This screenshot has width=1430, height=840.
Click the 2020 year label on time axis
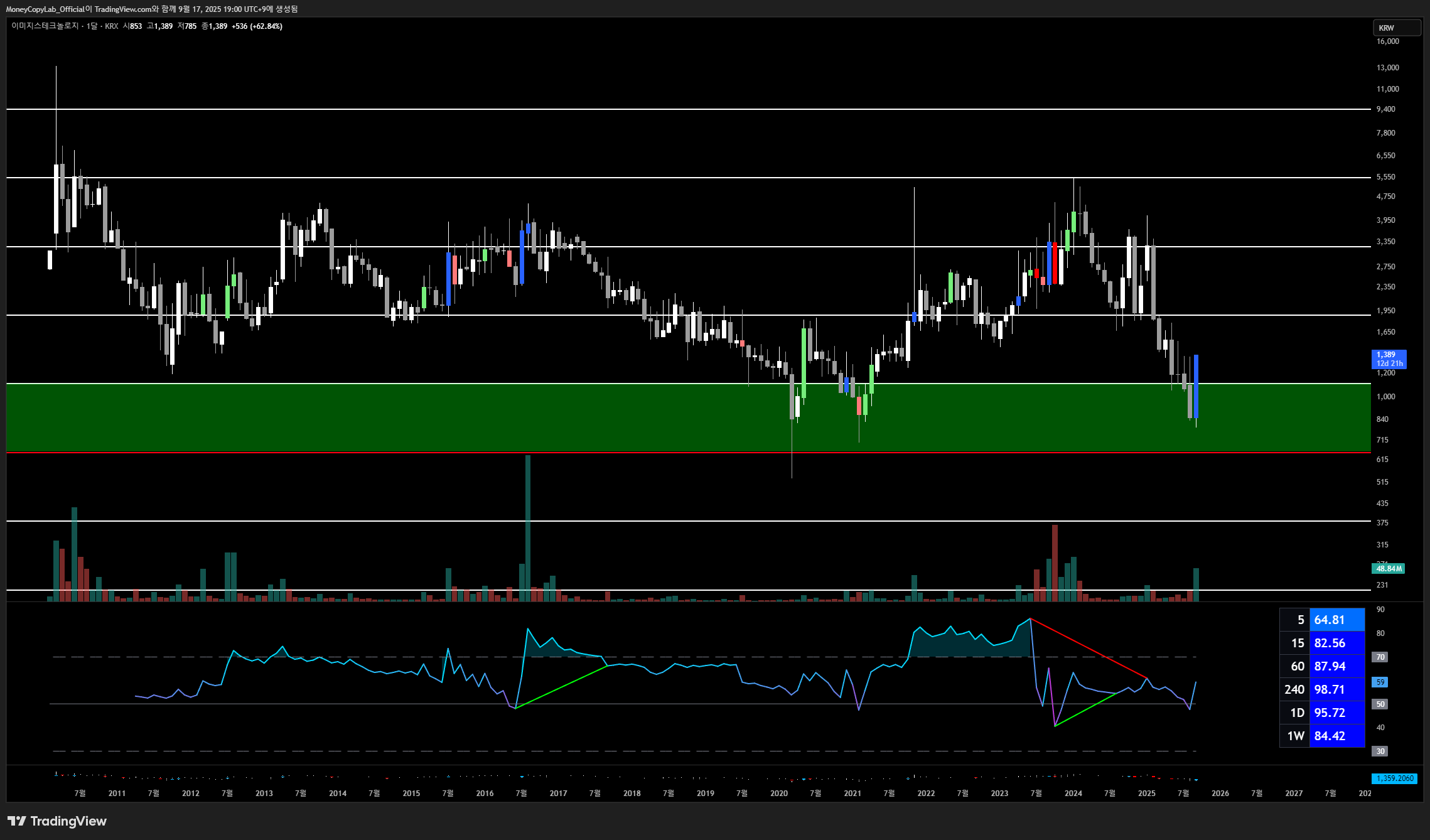tap(779, 794)
